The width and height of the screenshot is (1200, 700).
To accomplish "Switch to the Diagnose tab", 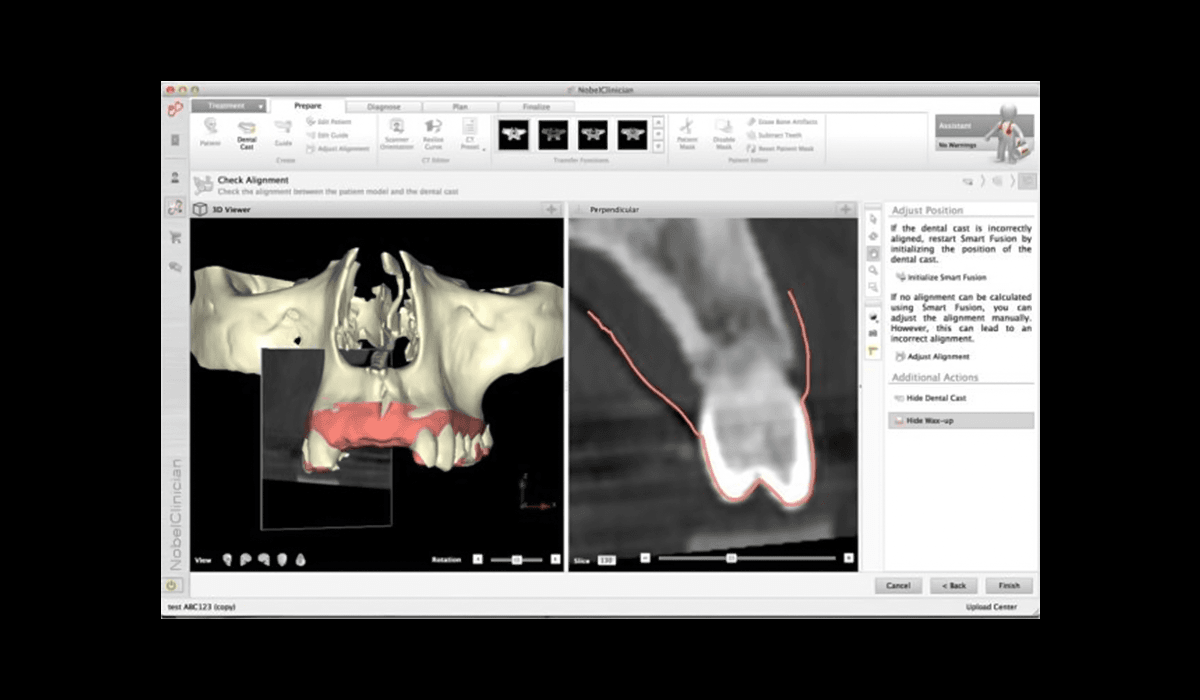I will [384, 106].
